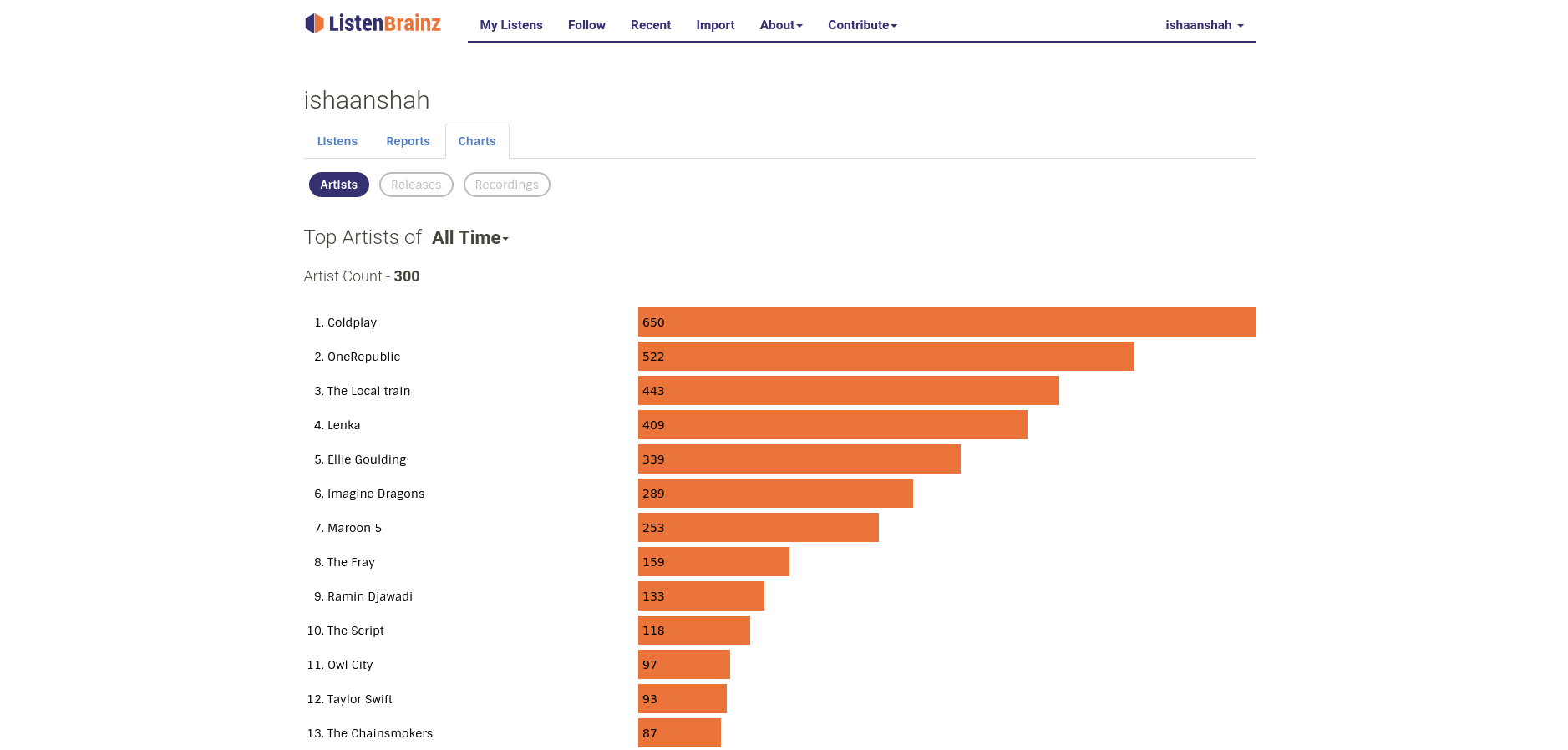Image resolution: width=1568 pixels, height=750 pixels.
Task: Click the Coldplay bar showing 650
Action: [947, 322]
